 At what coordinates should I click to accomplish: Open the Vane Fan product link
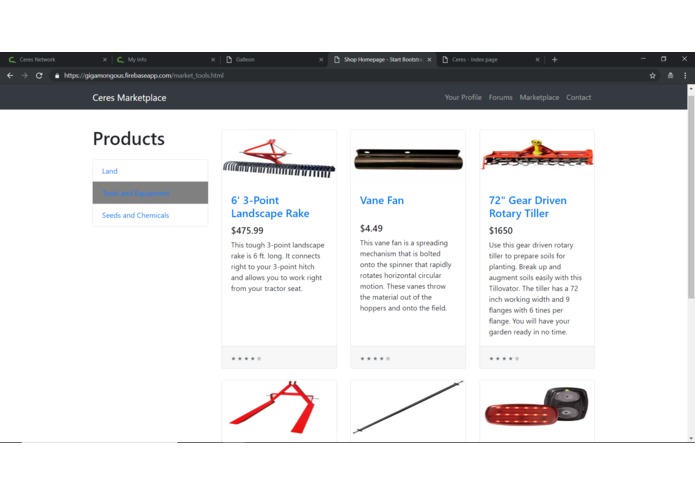pyautogui.click(x=382, y=200)
